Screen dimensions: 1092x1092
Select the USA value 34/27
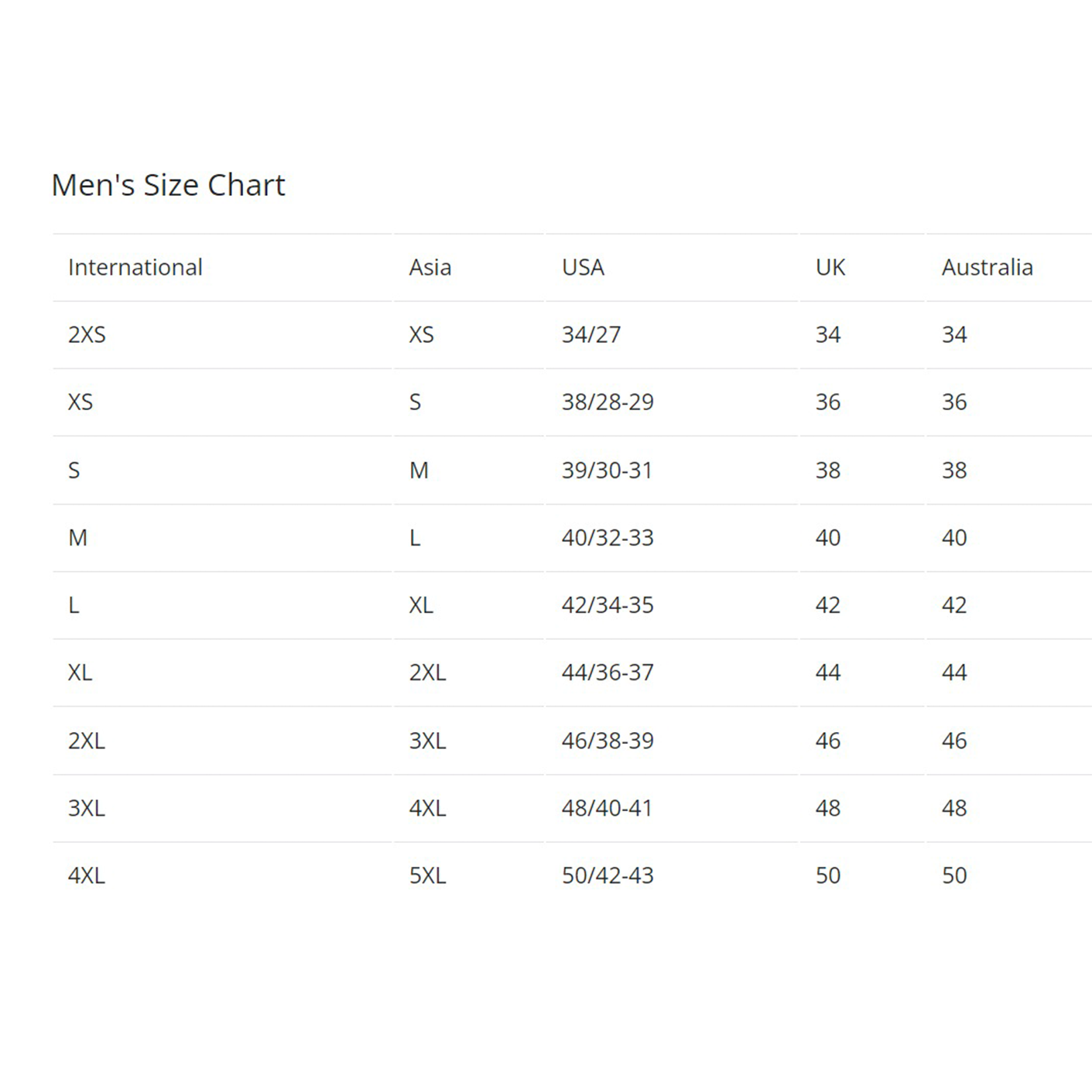pos(591,334)
